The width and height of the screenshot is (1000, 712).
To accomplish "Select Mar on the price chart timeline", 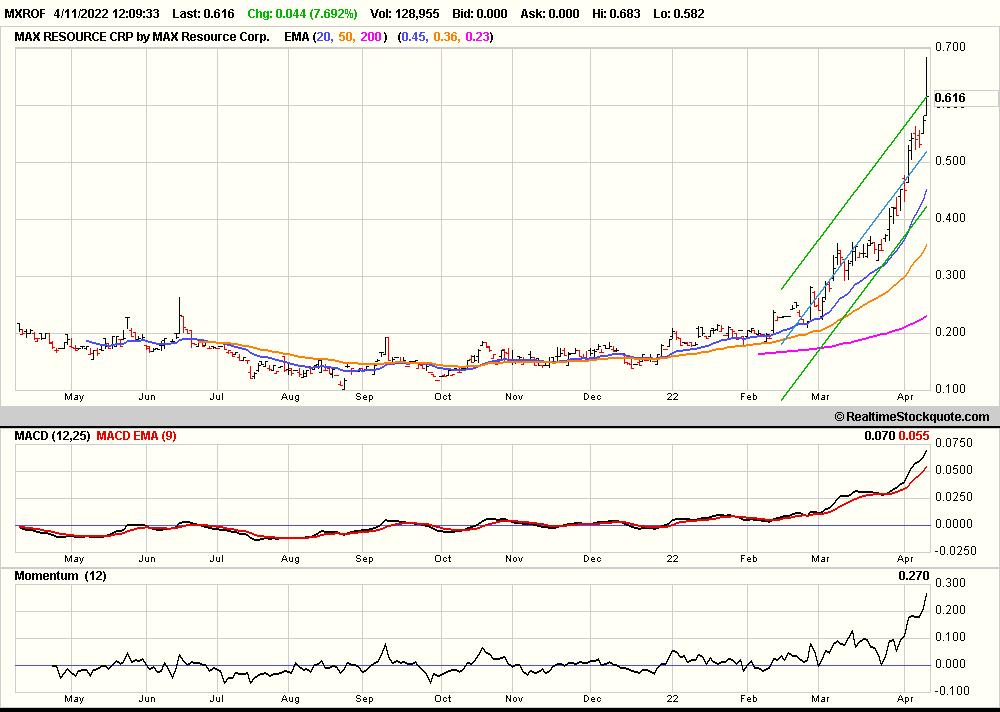I will click(x=820, y=396).
